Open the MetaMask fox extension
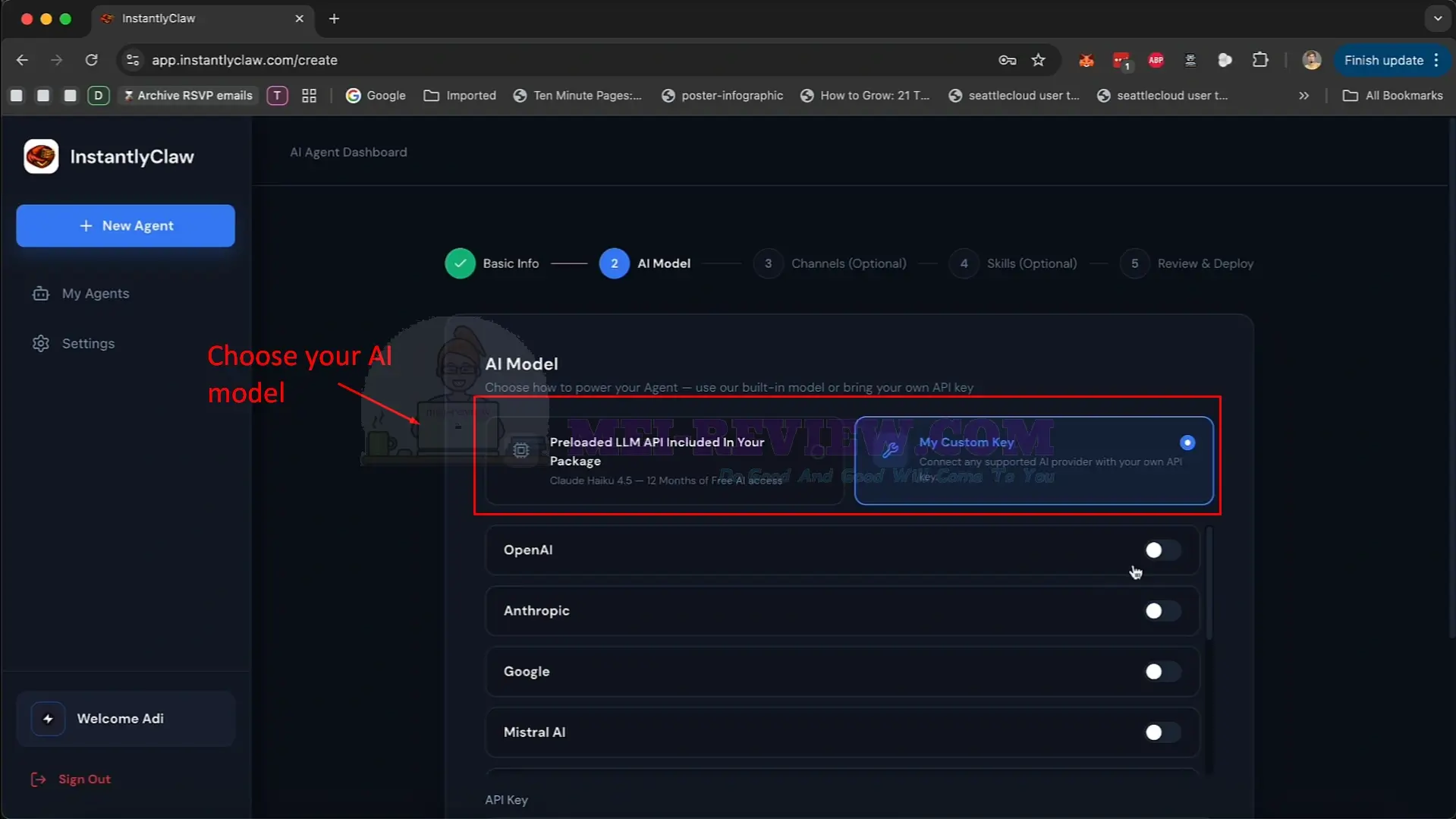Viewport: 1456px width, 819px height. pos(1086,60)
